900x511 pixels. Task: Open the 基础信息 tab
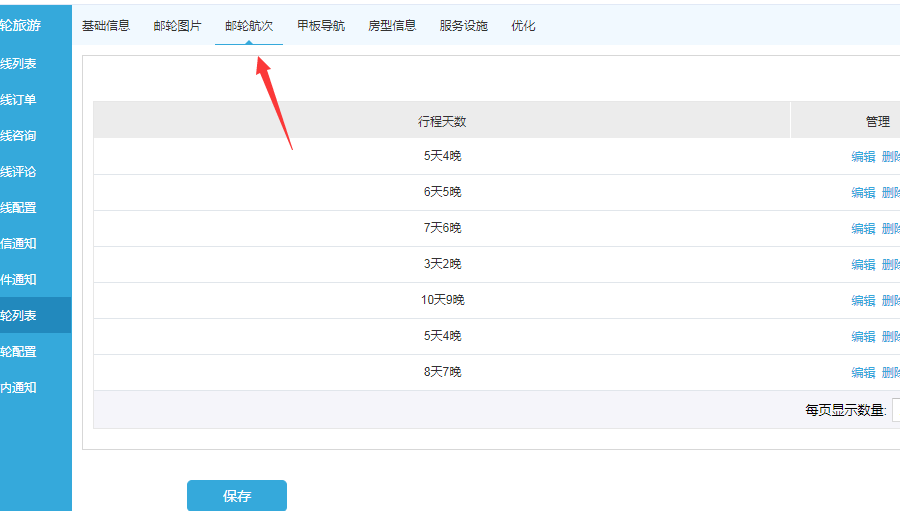[x=106, y=26]
